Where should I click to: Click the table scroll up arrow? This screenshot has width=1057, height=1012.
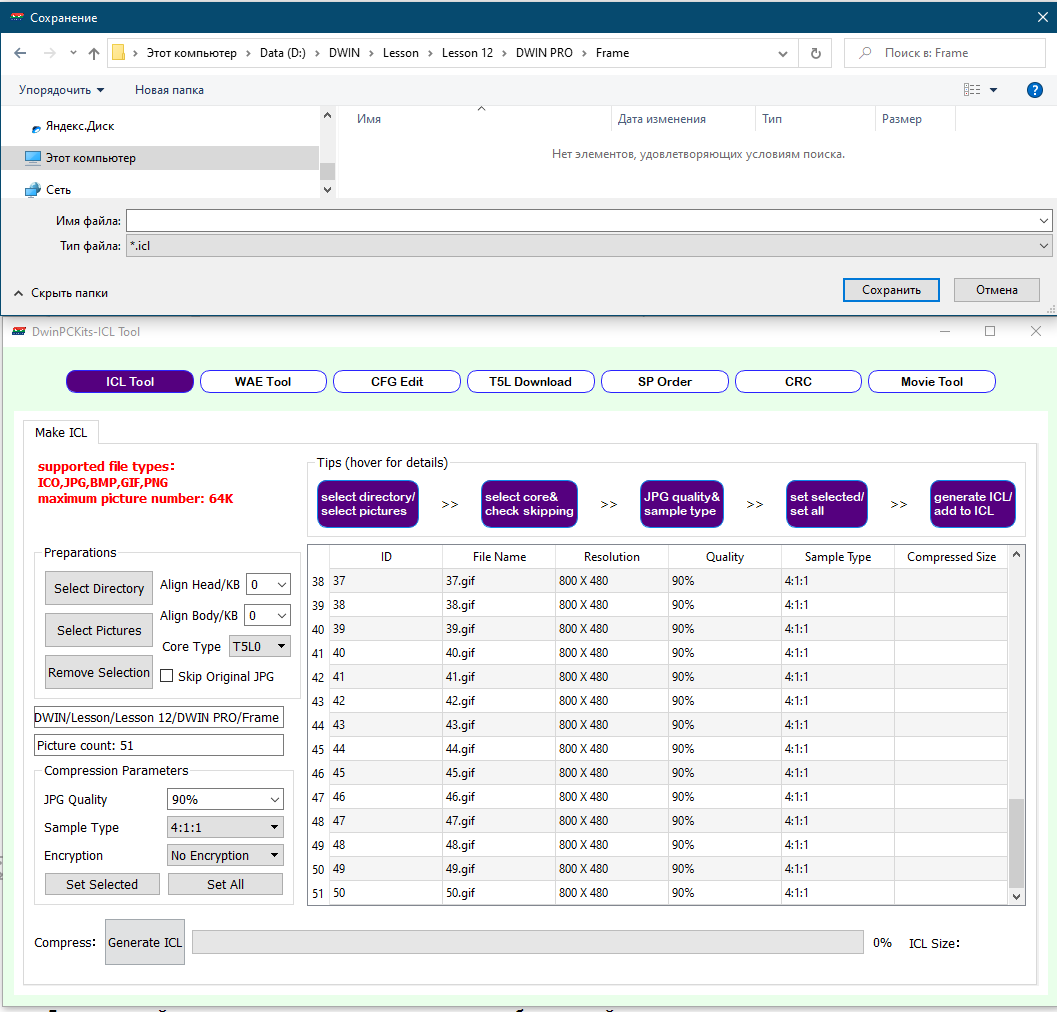[x=1017, y=554]
